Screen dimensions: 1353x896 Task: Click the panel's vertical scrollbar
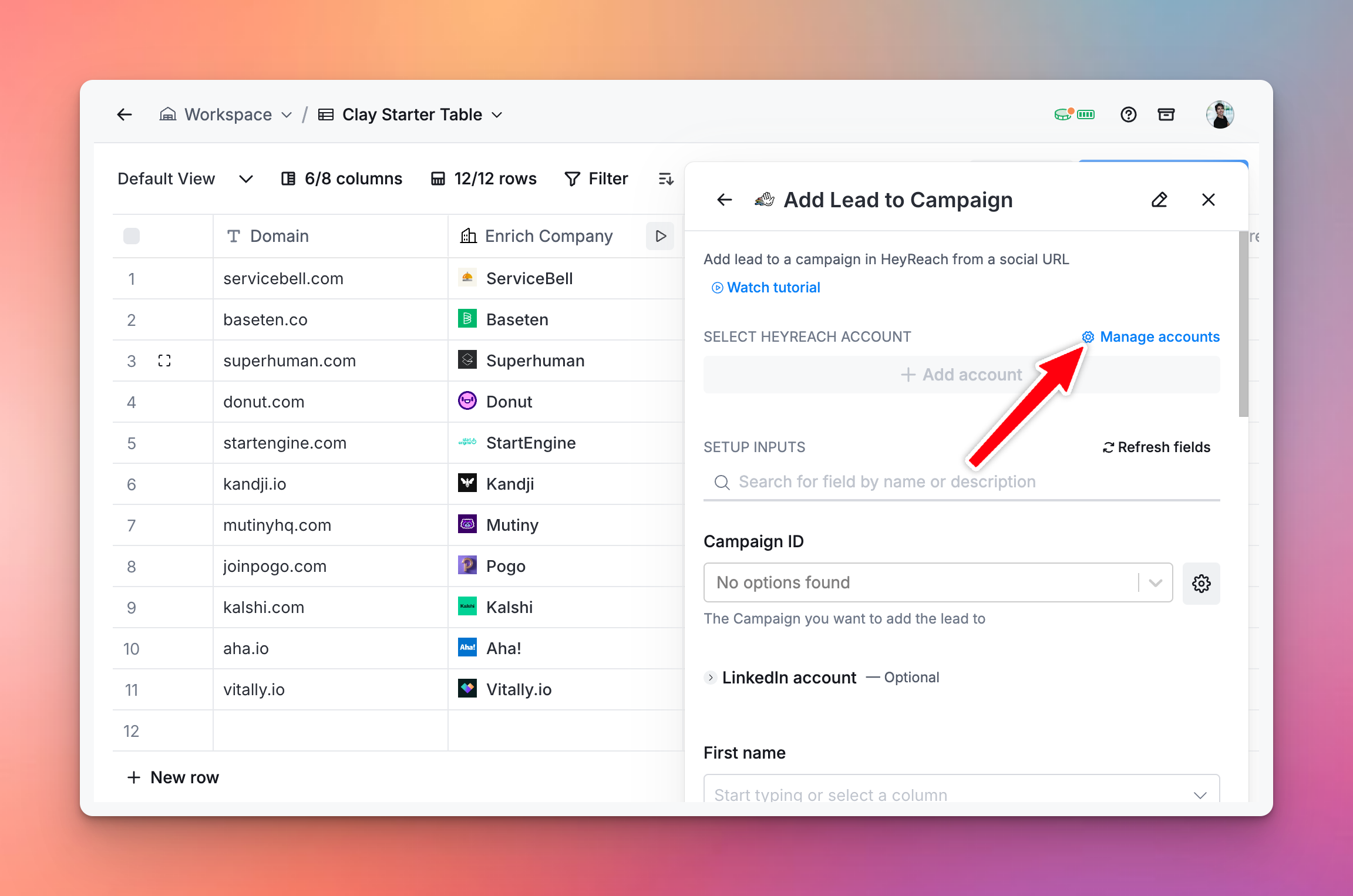[x=1244, y=324]
